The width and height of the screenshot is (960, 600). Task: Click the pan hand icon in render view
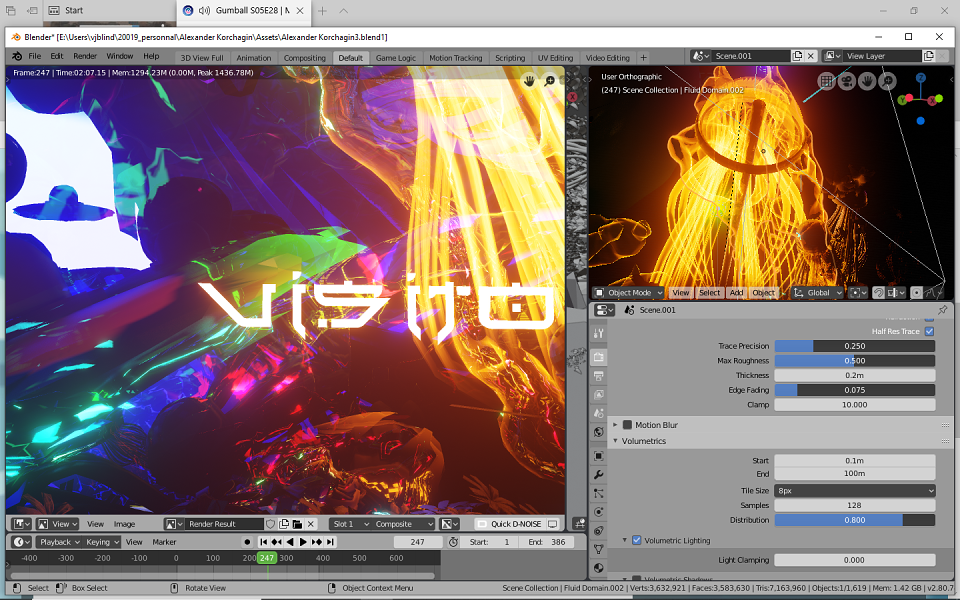[530, 81]
